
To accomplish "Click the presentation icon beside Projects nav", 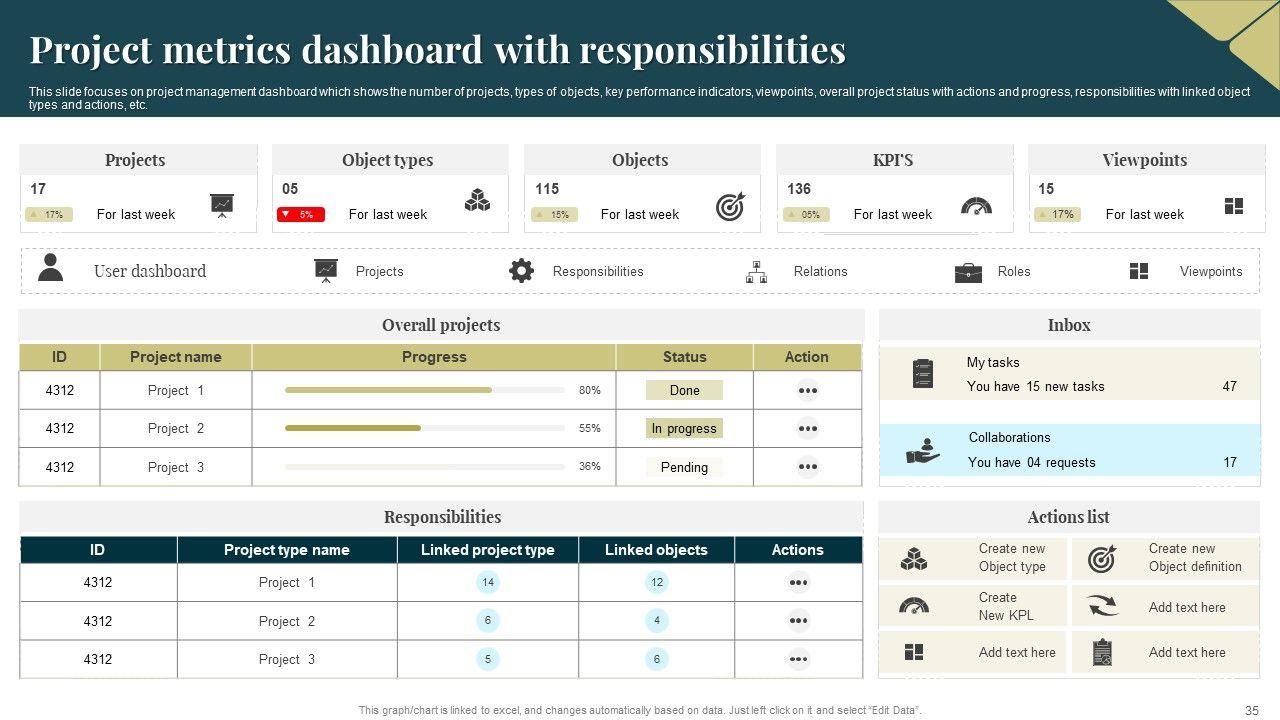I will [x=326, y=271].
